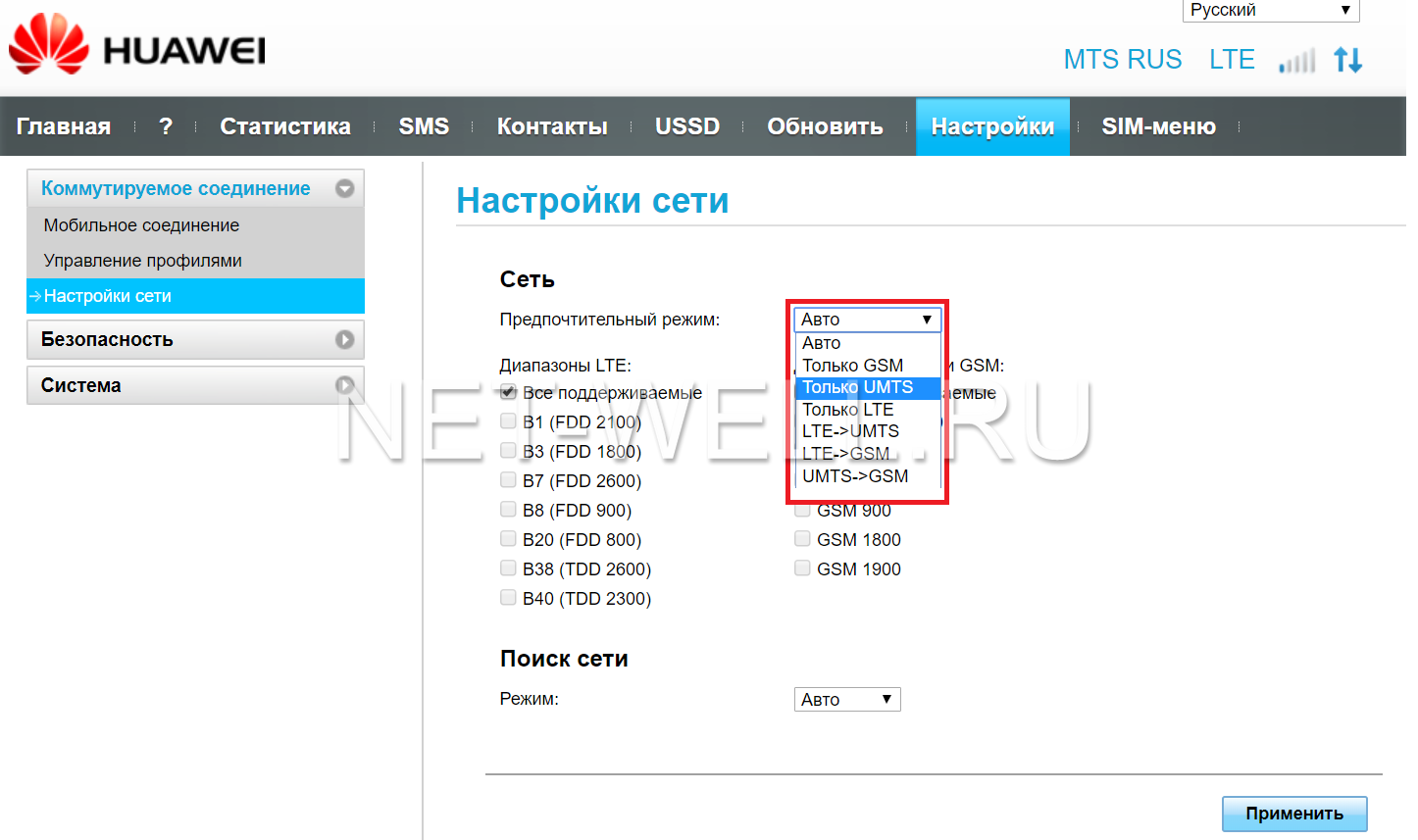This screenshot has width=1418, height=840.
Task: Open SIM-меню tab
Action: point(1158,126)
